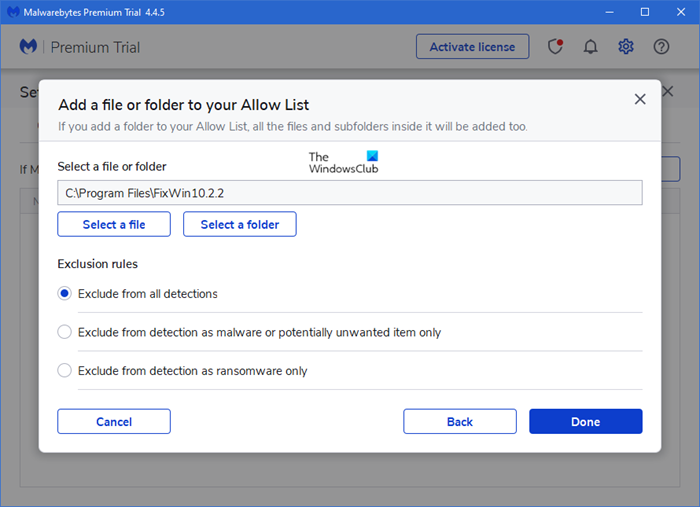Click the Activate license button
The width and height of the screenshot is (700, 507).
pyautogui.click(x=472, y=47)
